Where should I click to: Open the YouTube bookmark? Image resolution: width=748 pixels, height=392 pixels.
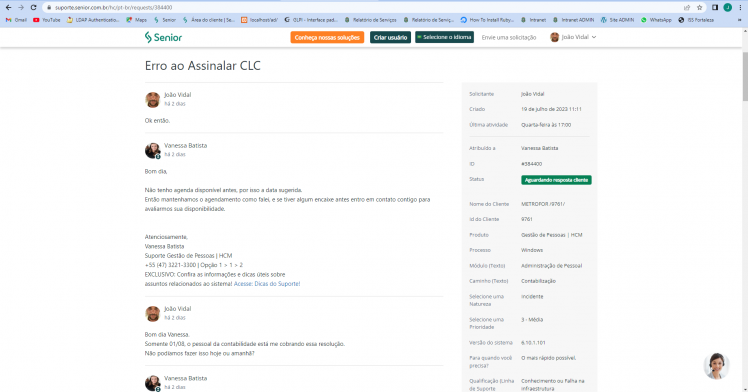tap(47, 20)
